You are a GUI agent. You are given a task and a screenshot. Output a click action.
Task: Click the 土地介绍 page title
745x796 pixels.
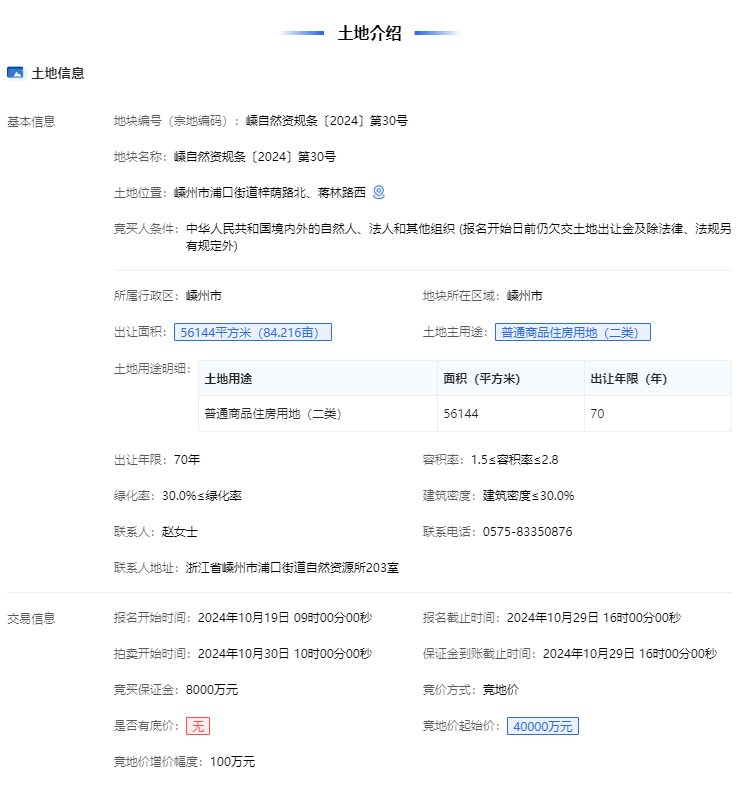pyautogui.click(x=369, y=33)
